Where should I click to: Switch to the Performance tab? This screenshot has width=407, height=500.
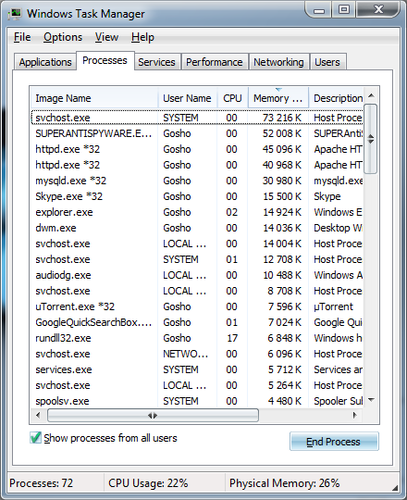[214, 62]
